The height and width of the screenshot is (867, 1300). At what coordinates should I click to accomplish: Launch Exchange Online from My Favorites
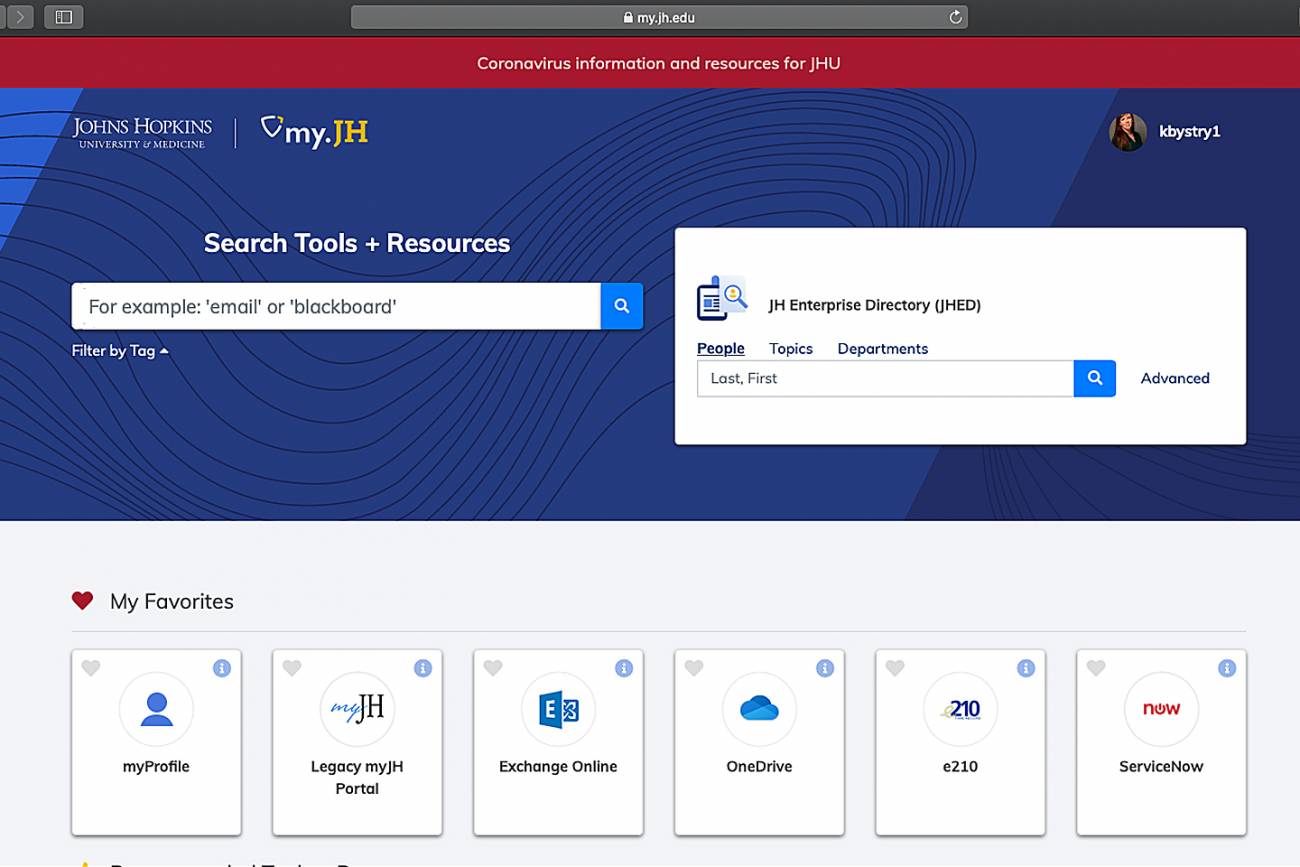tap(558, 709)
